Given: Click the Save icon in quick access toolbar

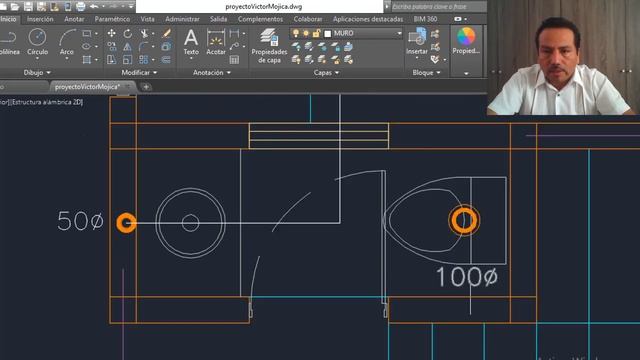Looking at the screenshot, I should 28,6.
